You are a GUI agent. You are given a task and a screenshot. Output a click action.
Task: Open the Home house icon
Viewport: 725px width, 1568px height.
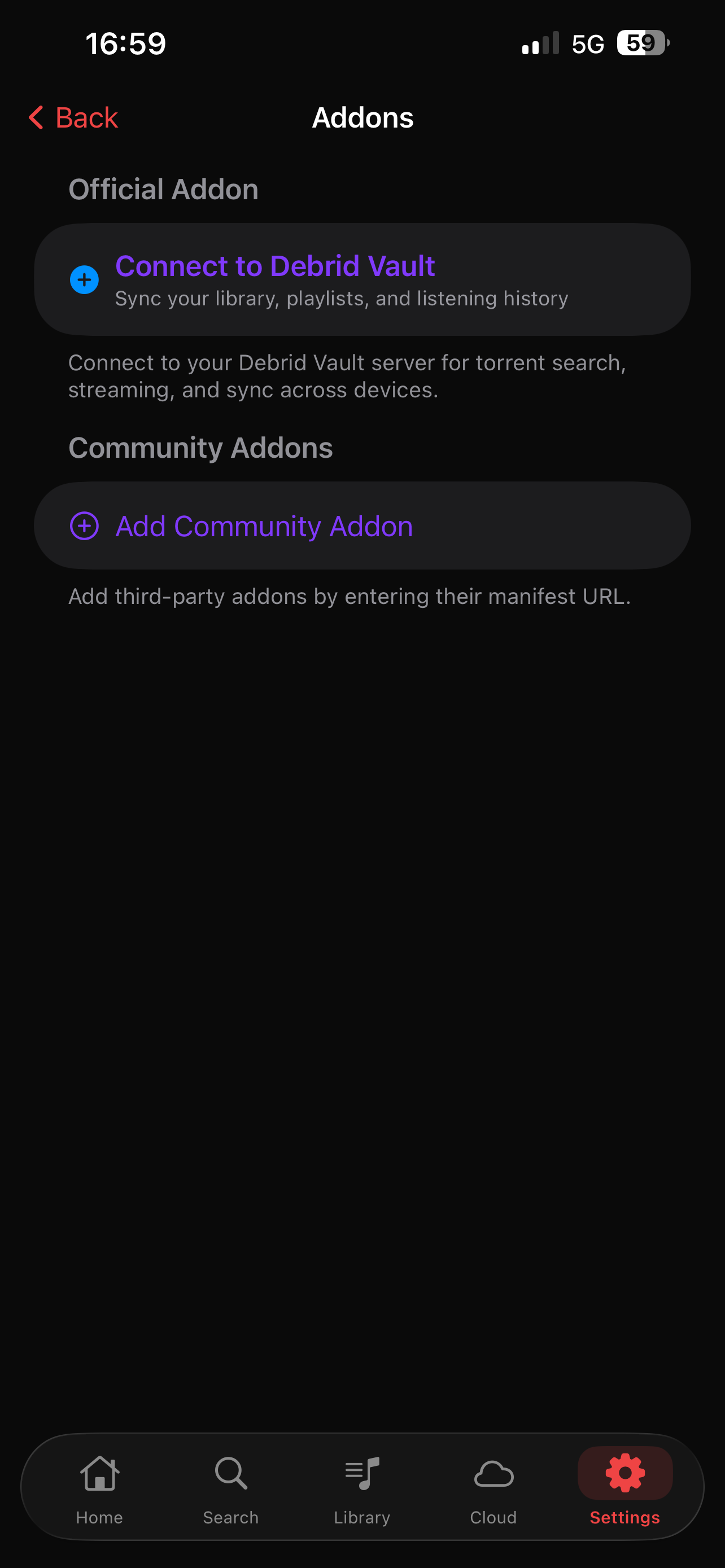(x=99, y=1473)
